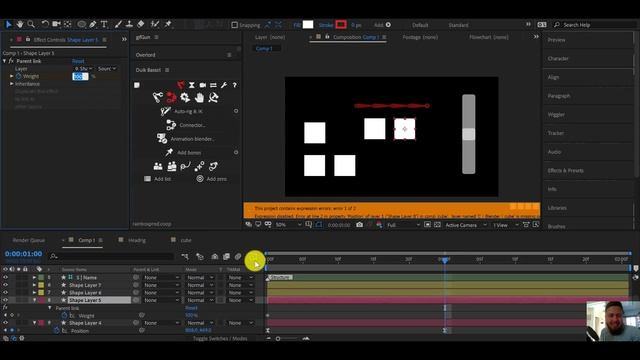Expand Shape Layer 7 in timeline
640x360 pixels.
click(x=34, y=285)
